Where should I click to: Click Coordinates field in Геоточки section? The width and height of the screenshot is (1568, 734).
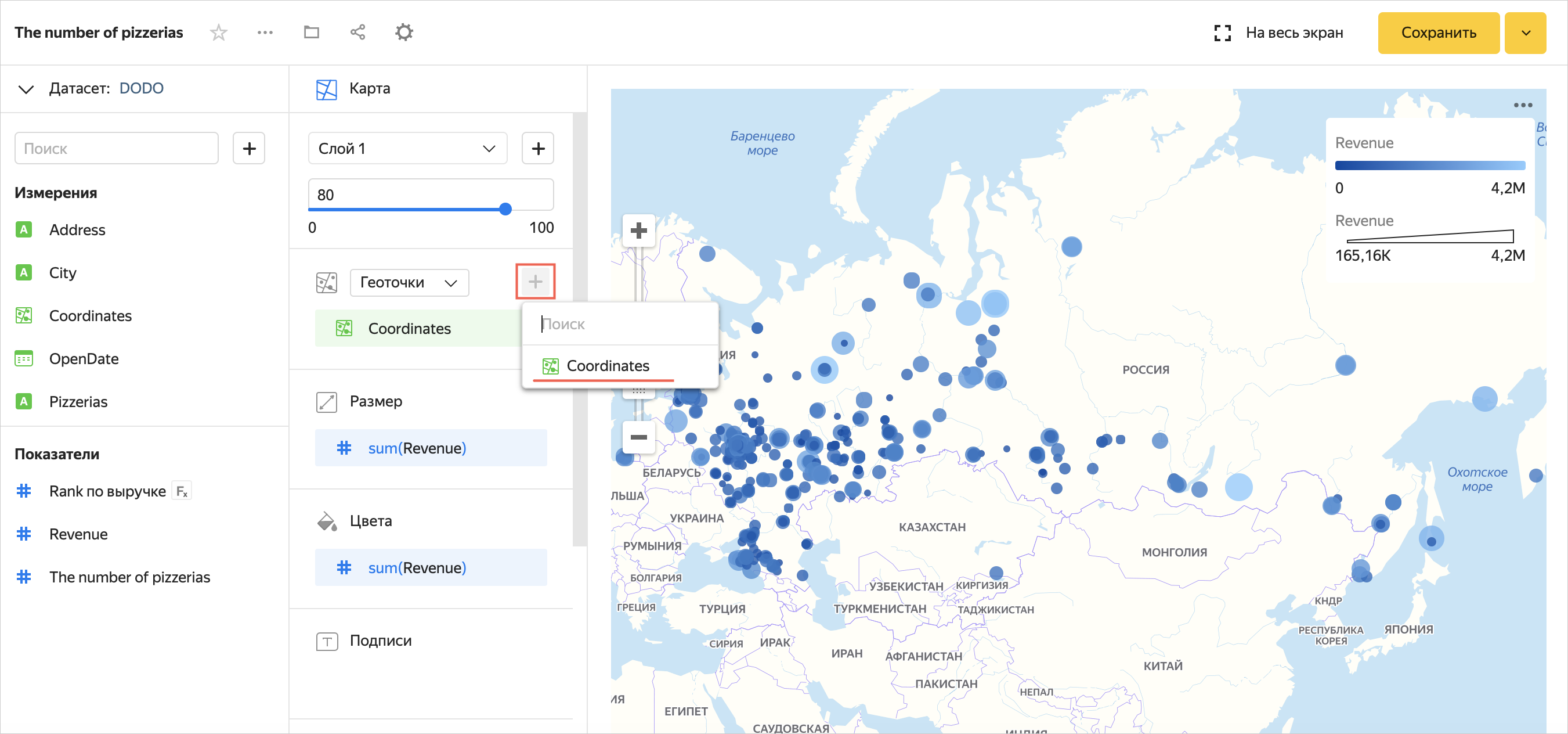point(419,329)
